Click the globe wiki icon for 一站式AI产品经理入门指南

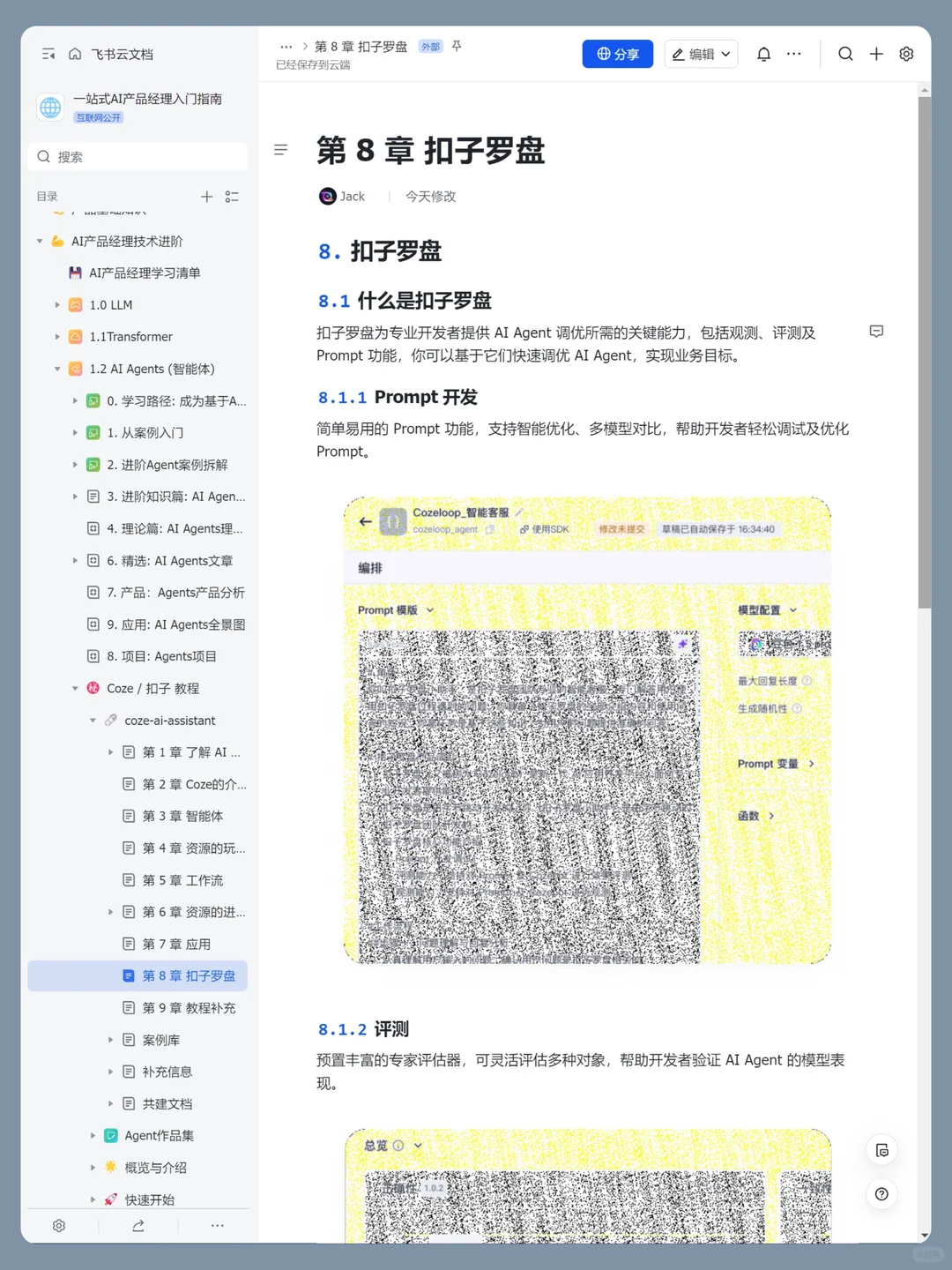coord(50,108)
